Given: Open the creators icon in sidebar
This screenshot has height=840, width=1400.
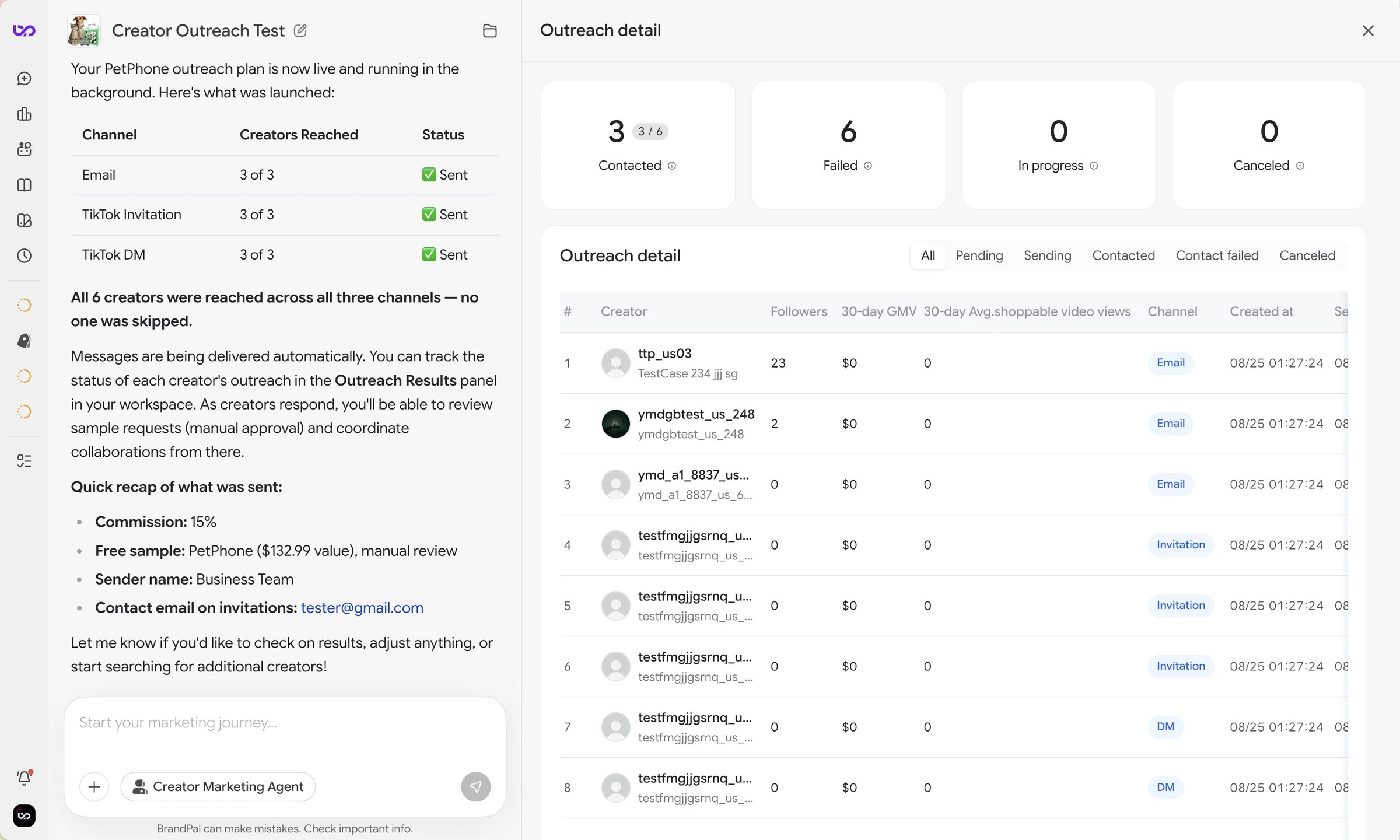Looking at the screenshot, I should [x=24, y=149].
